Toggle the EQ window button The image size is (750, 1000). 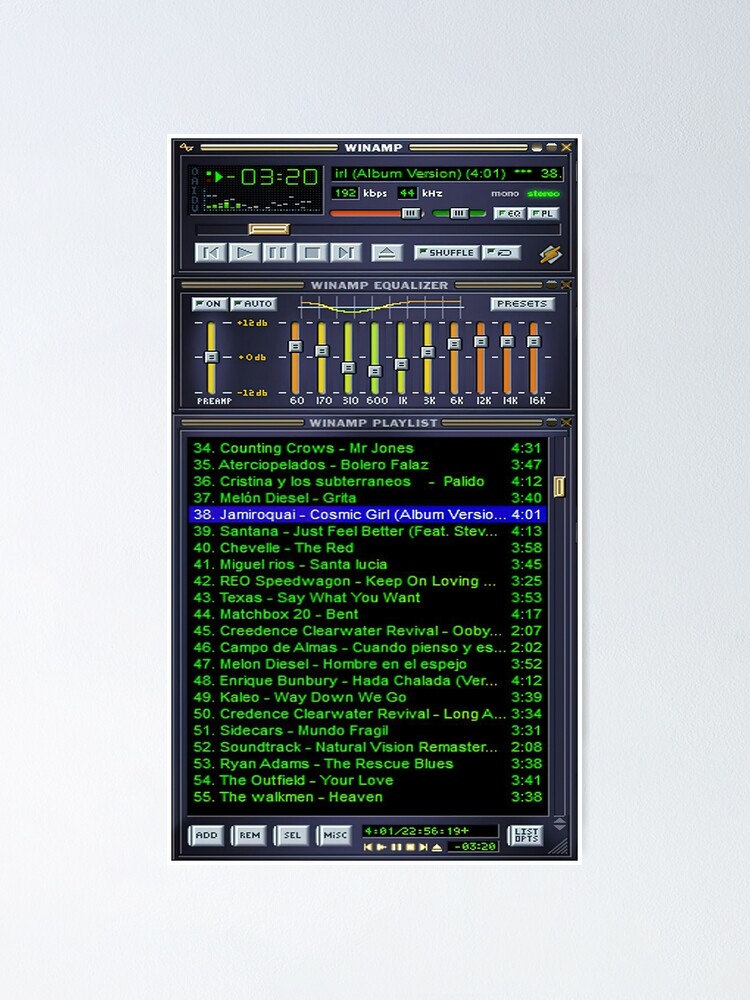tap(508, 214)
